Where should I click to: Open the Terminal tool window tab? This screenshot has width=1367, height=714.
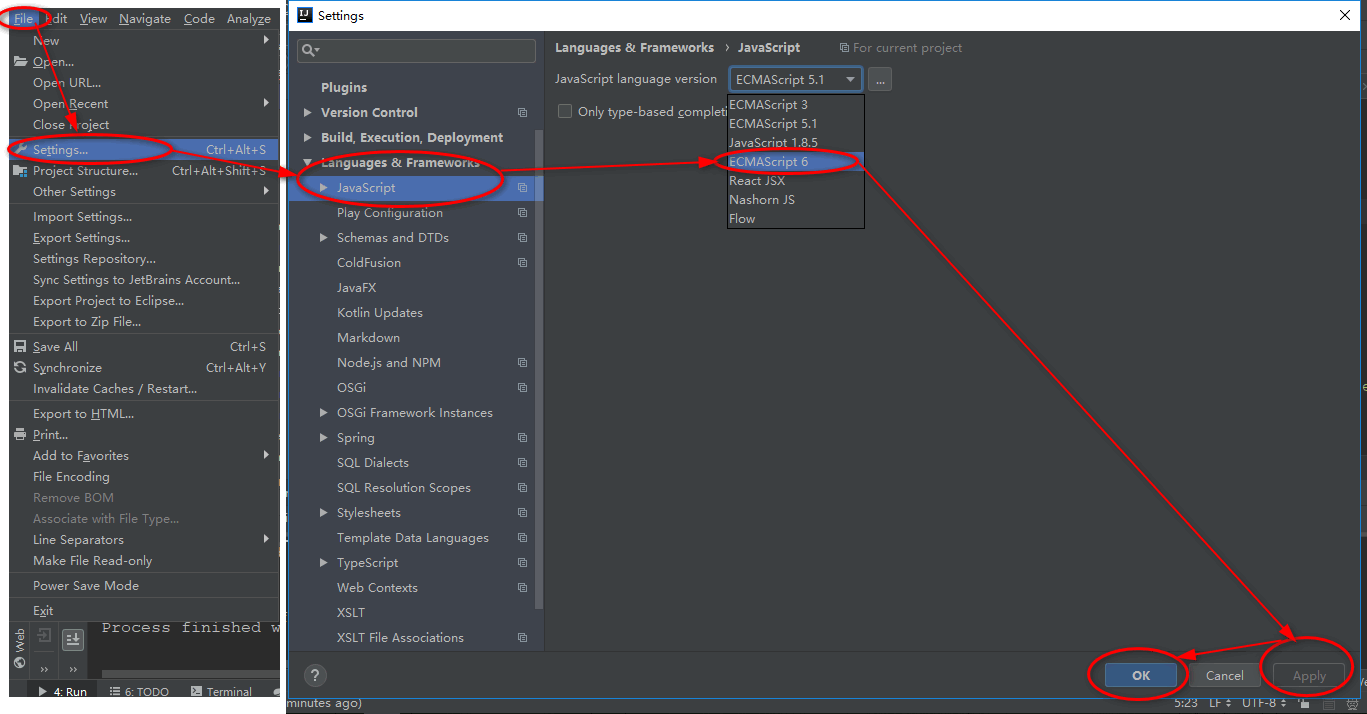[222, 691]
